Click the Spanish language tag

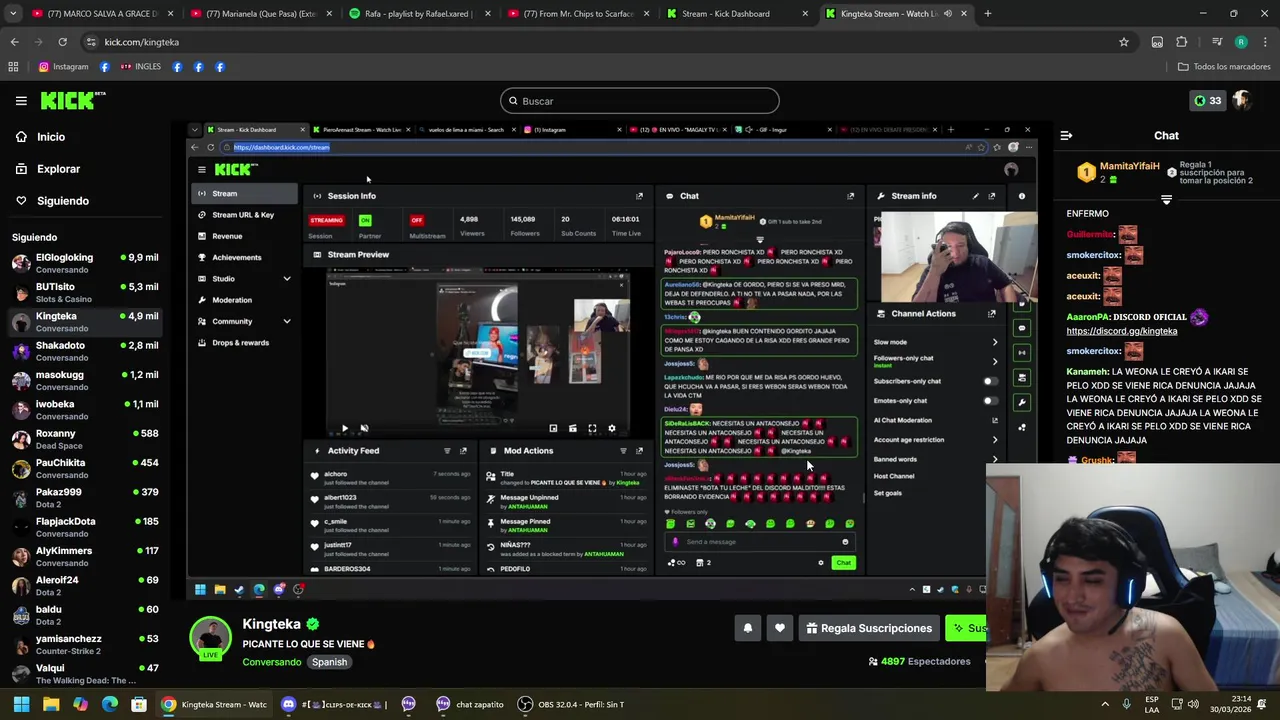[329, 662]
